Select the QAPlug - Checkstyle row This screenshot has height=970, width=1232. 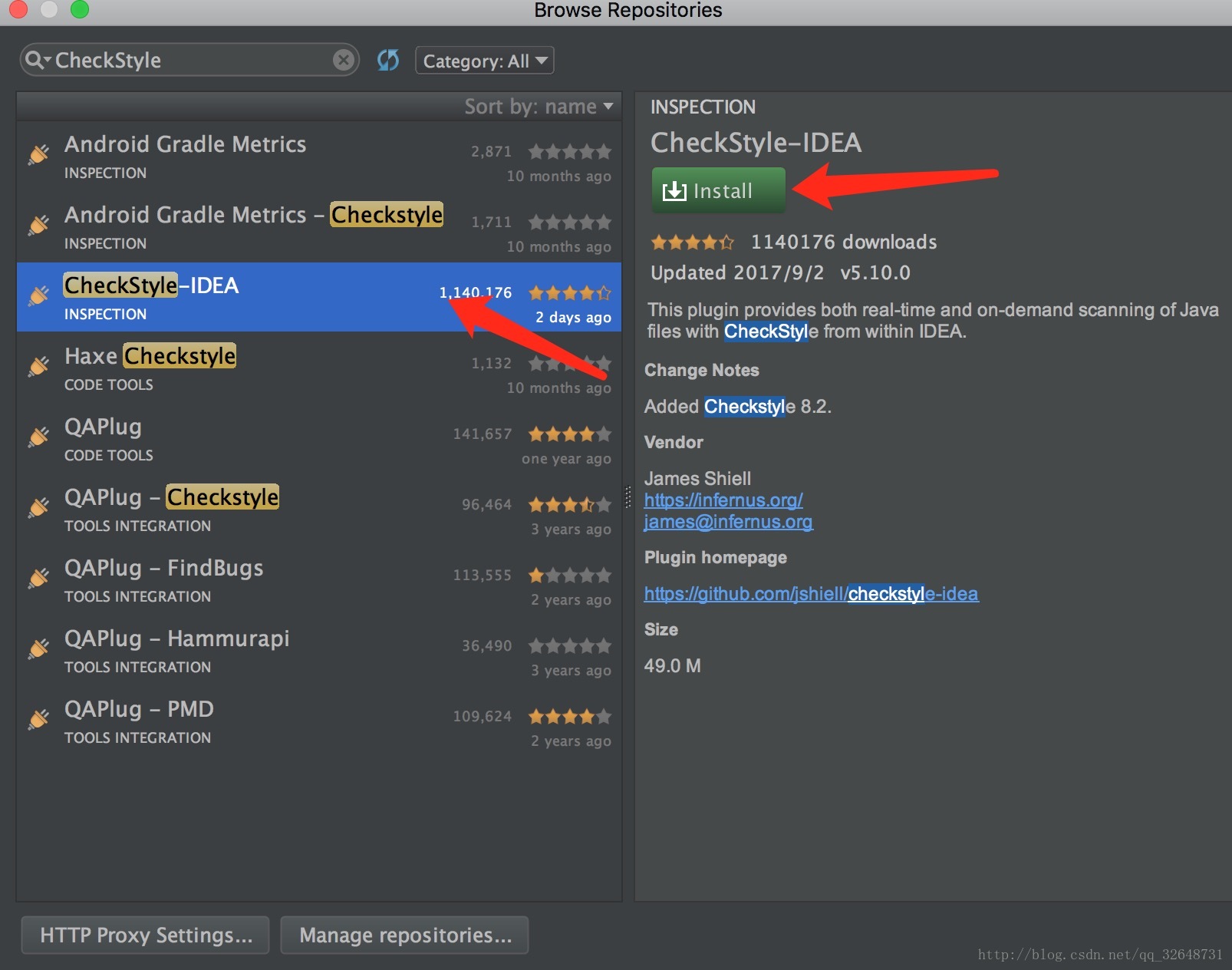[319, 510]
